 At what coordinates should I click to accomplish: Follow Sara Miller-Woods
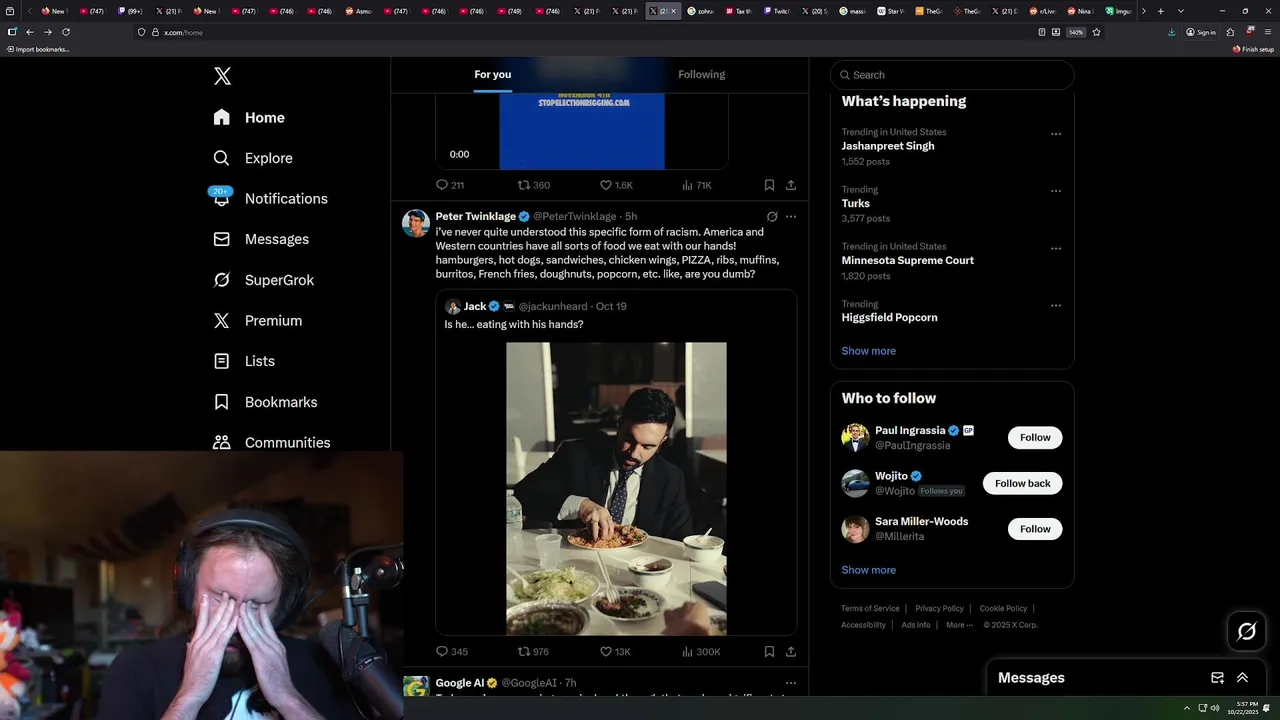click(x=1035, y=528)
